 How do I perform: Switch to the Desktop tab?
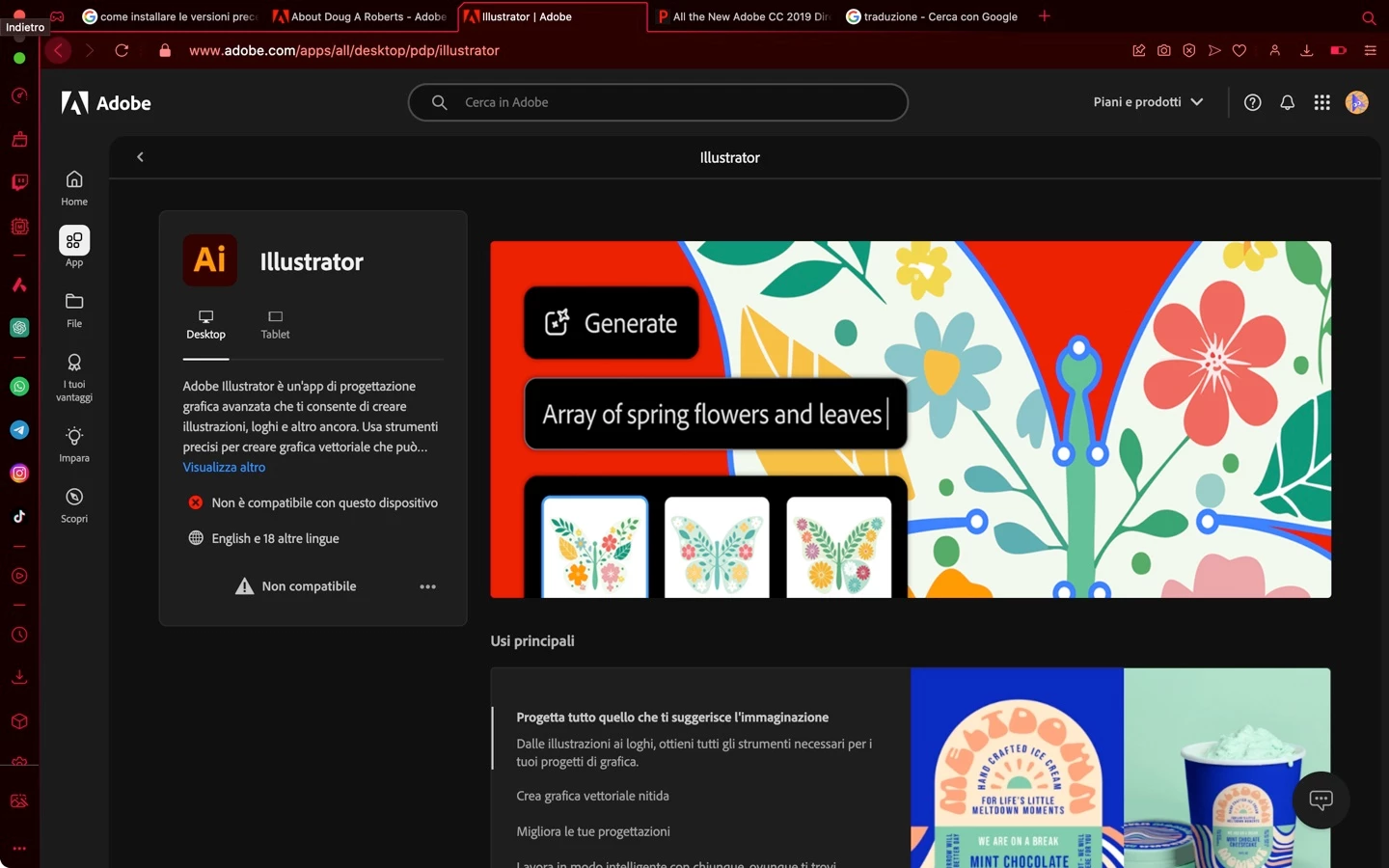click(205, 325)
